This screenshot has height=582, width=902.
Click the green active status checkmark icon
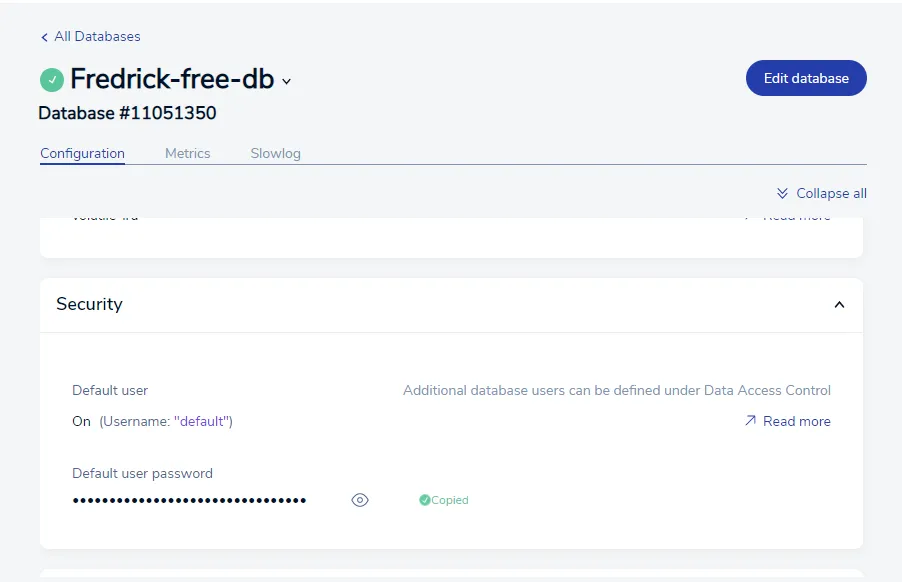click(x=52, y=79)
